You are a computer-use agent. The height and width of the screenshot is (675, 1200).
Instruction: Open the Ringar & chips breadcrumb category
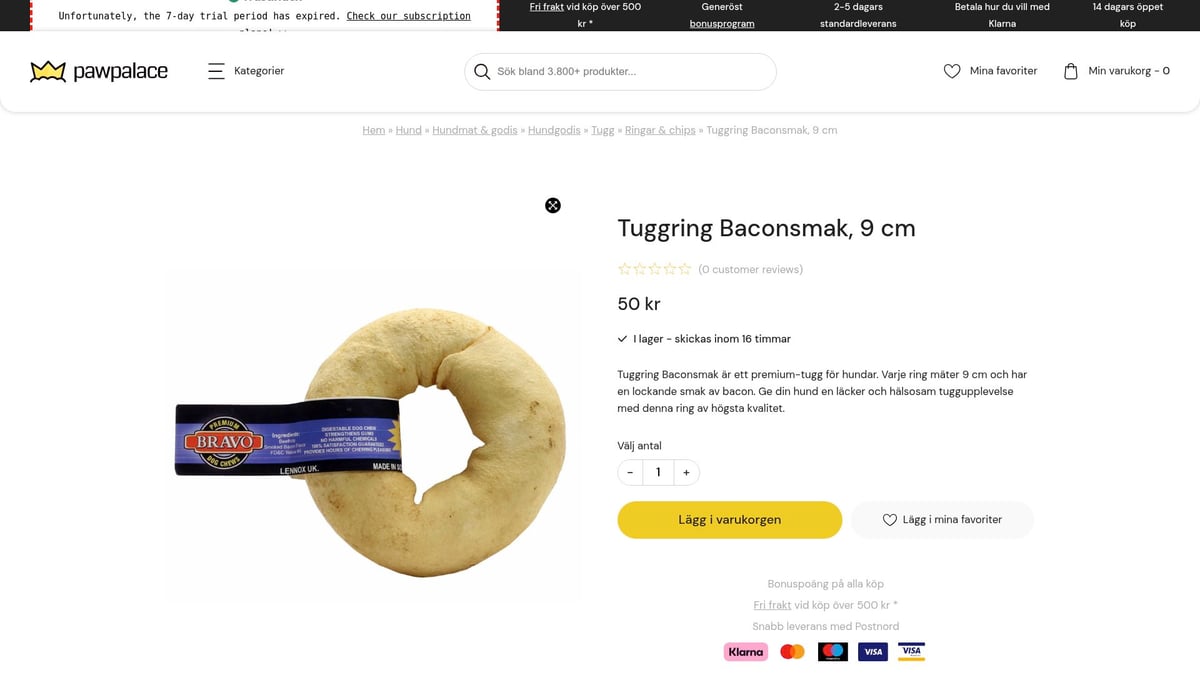tap(660, 129)
